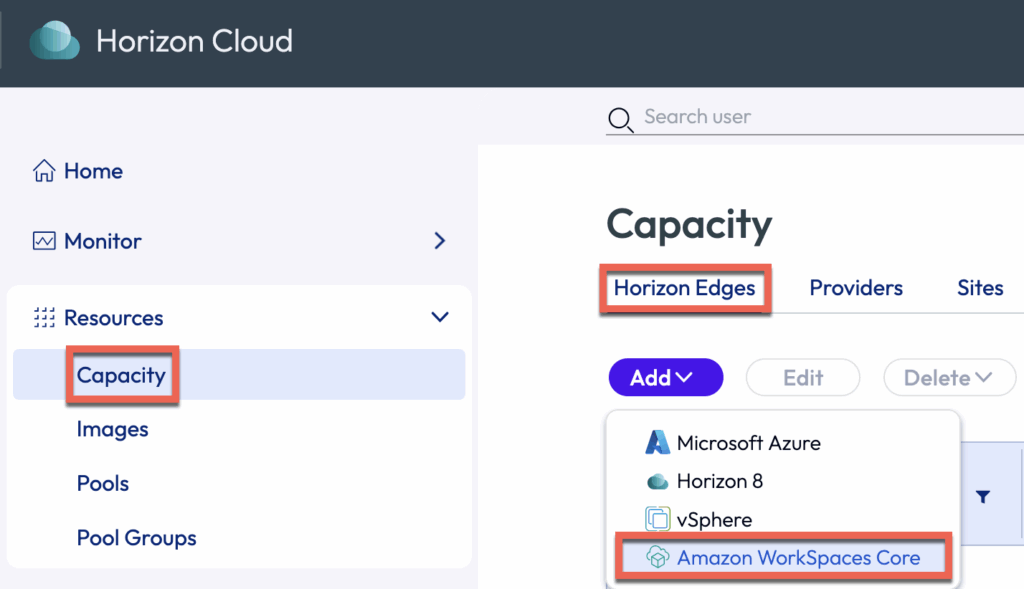
Task: Collapse the Resources section chevron
Action: (x=439, y=318)
